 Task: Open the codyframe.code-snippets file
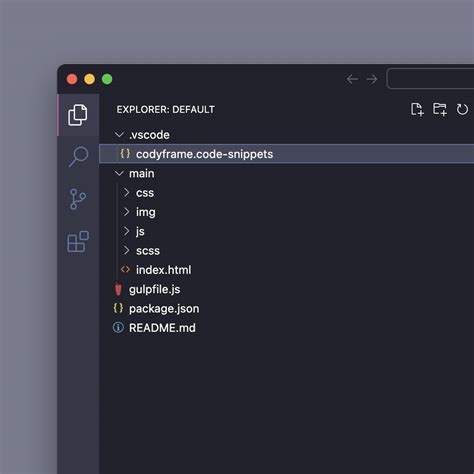pos(287,154)
